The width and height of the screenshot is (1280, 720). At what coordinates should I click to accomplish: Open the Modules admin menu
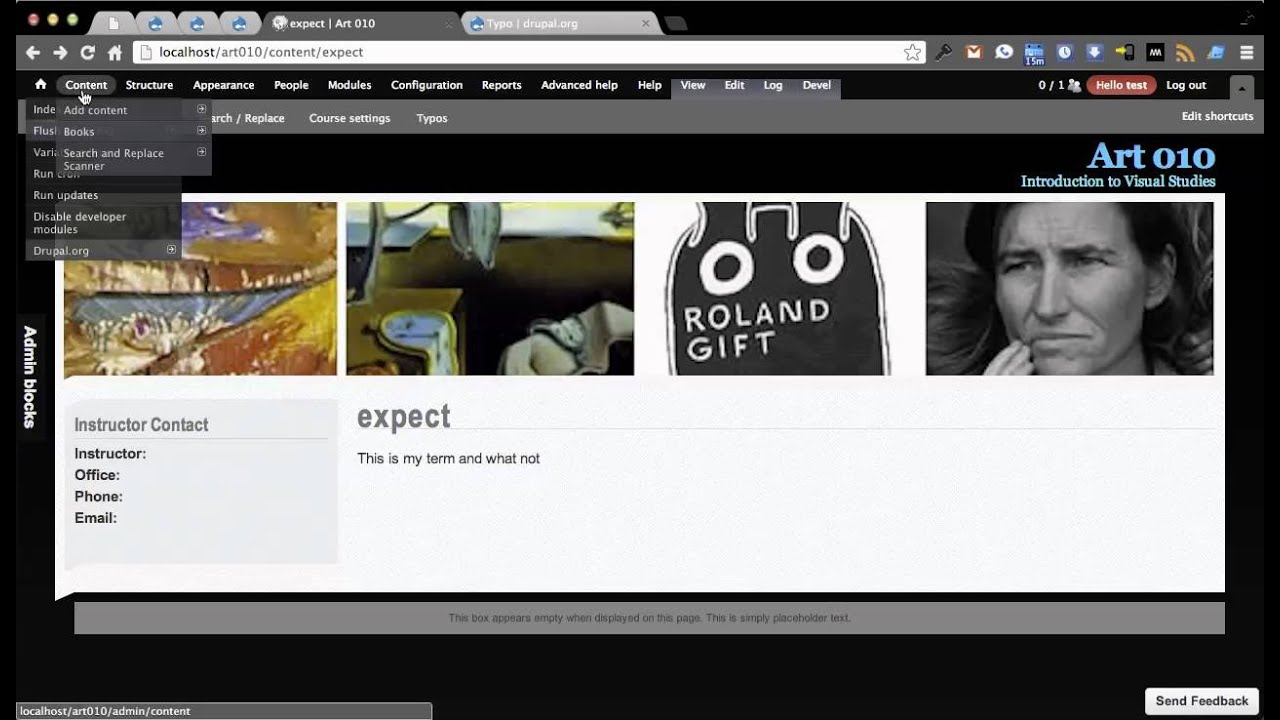coord(349,85)
